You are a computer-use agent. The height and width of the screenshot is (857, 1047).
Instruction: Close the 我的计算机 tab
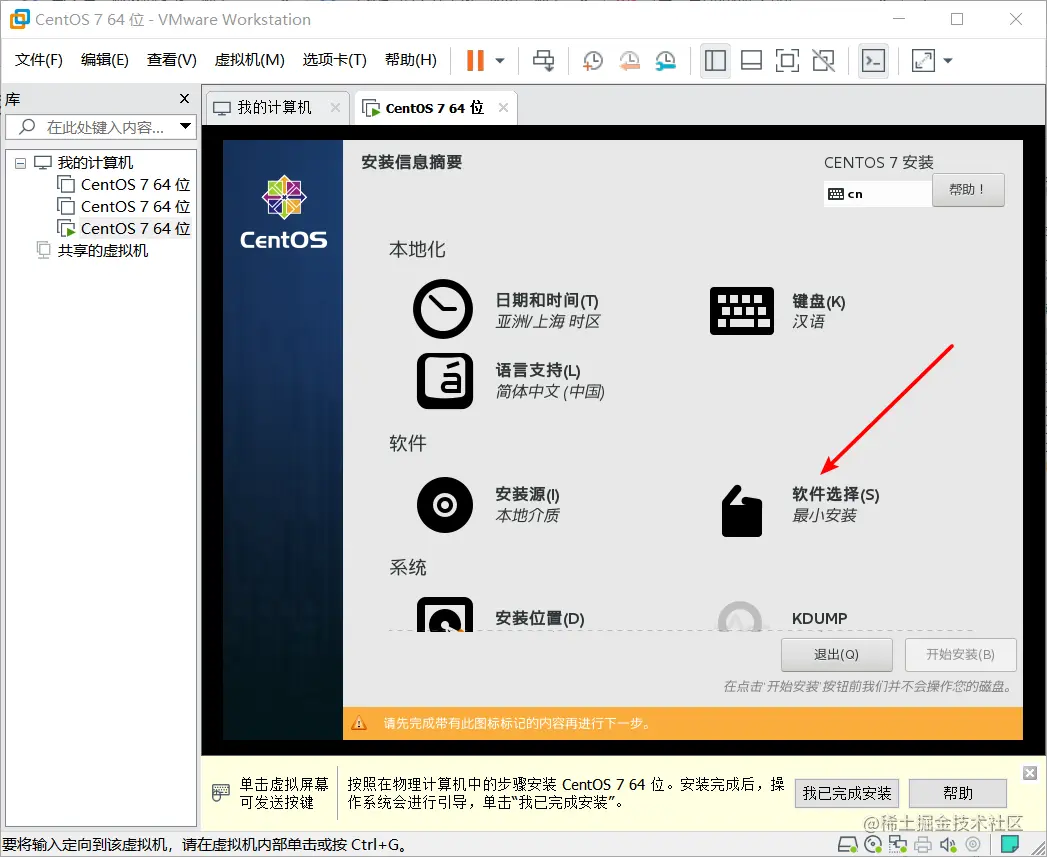coord(335,108)
